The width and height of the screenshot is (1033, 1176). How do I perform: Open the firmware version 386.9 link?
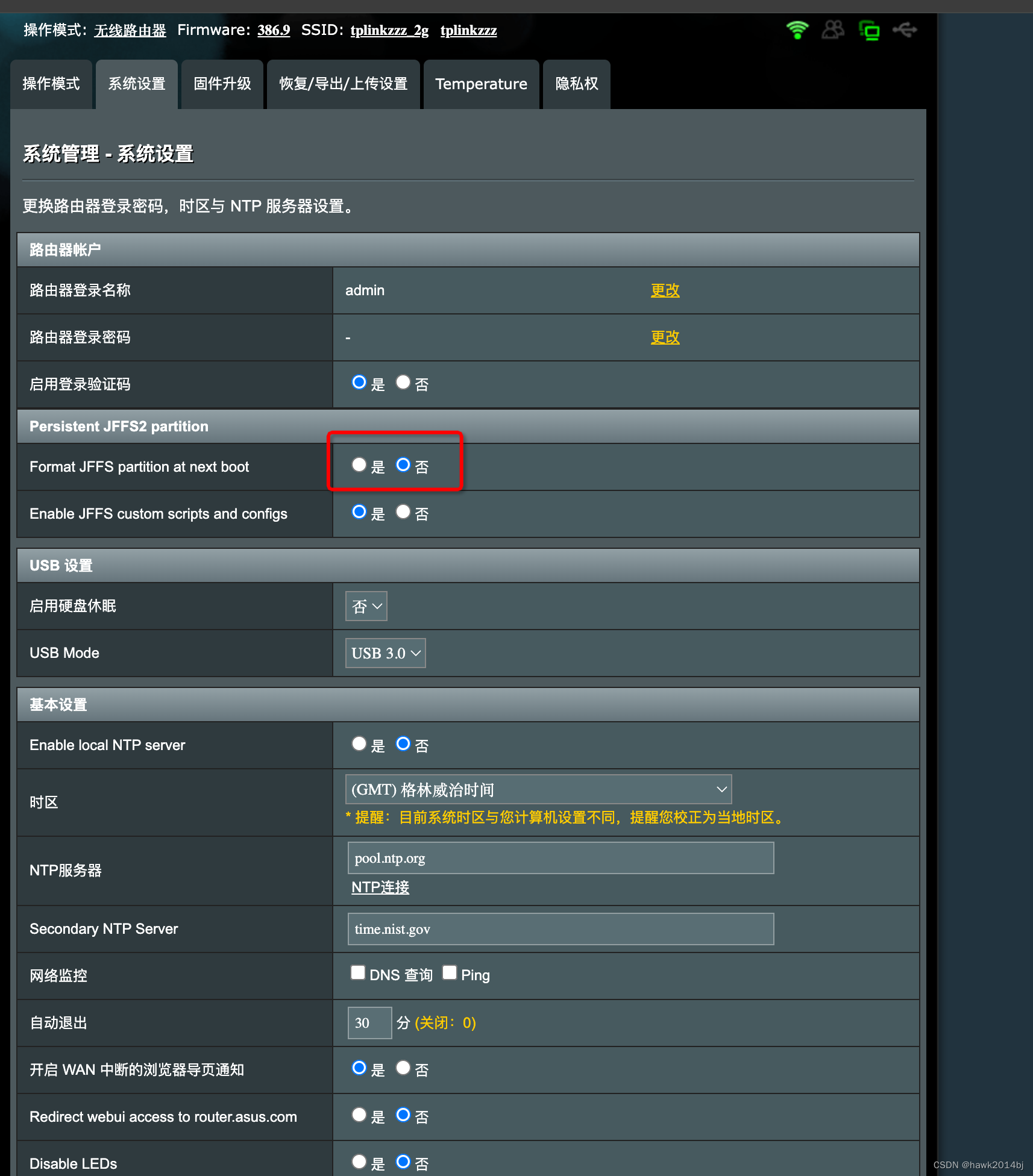pyautogui.click(x=273, y=30)
